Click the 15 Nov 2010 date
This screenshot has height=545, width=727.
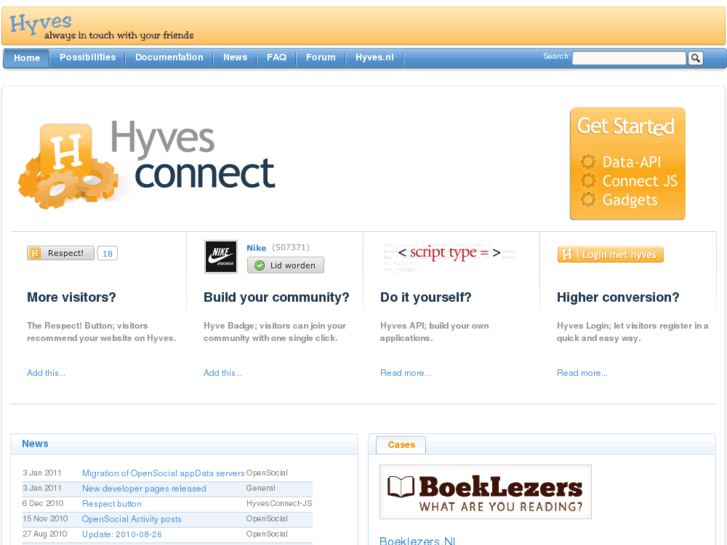(45, 519)
